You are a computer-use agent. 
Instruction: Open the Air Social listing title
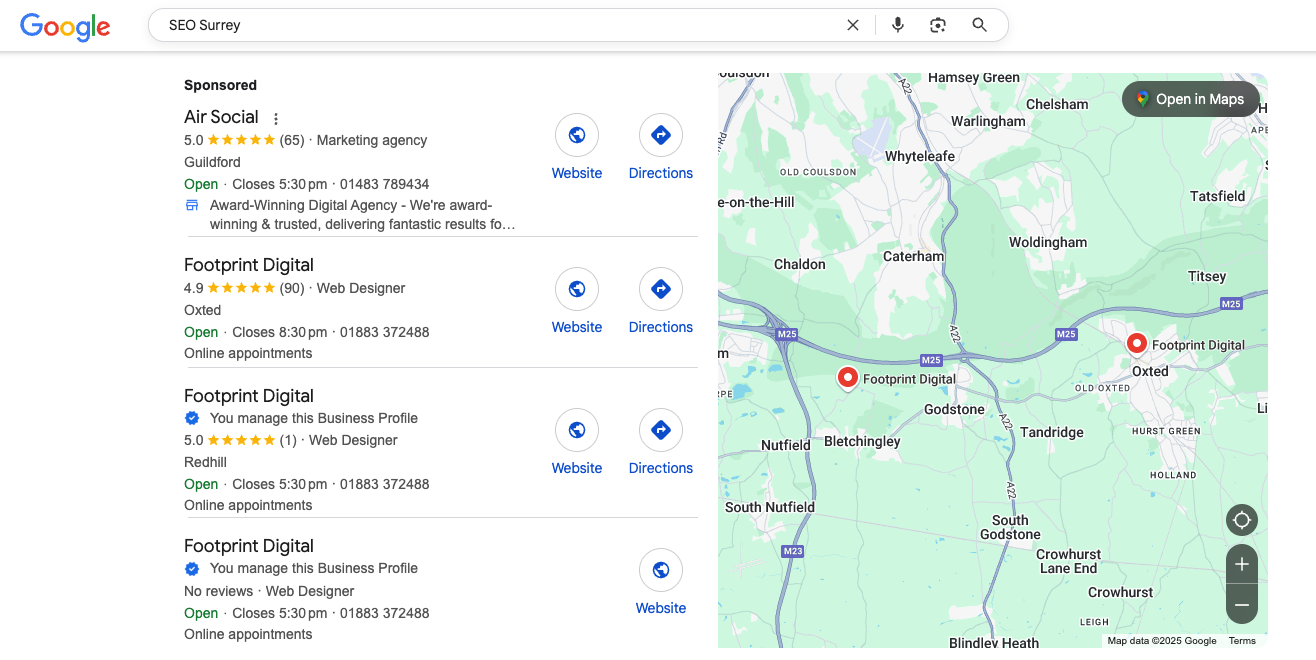click(x=221, y=117)
